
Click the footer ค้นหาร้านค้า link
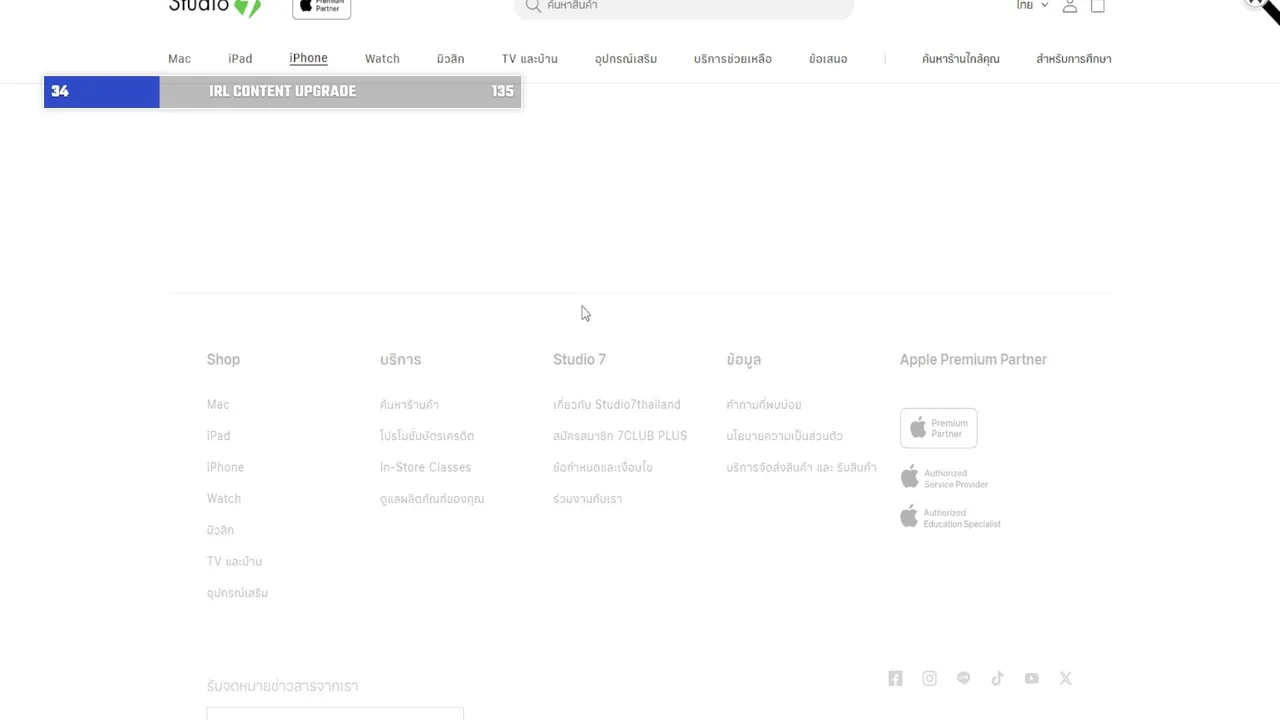tap(409, 404)
